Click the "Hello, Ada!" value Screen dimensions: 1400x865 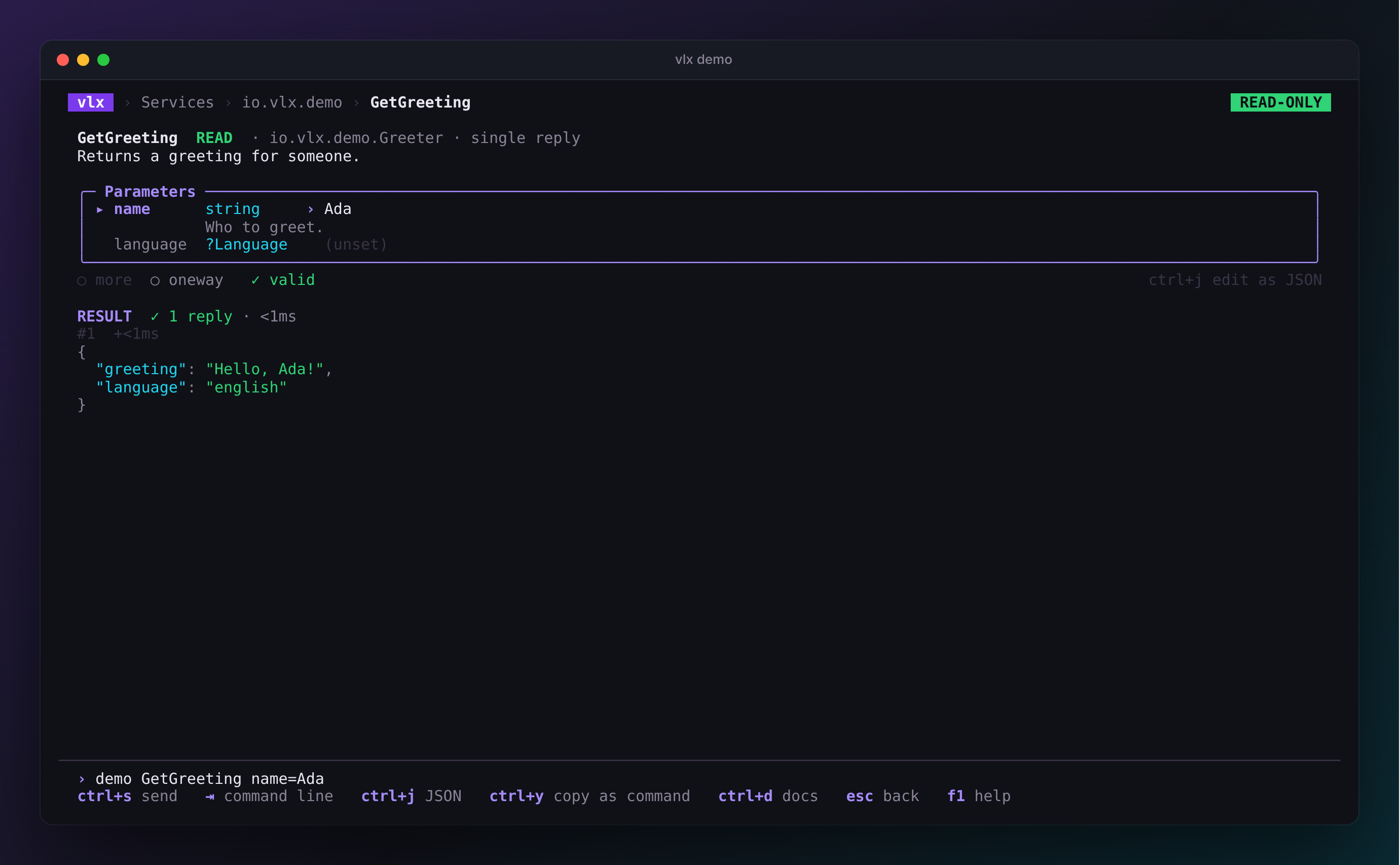pyautogui.click(x=264, y=370)
